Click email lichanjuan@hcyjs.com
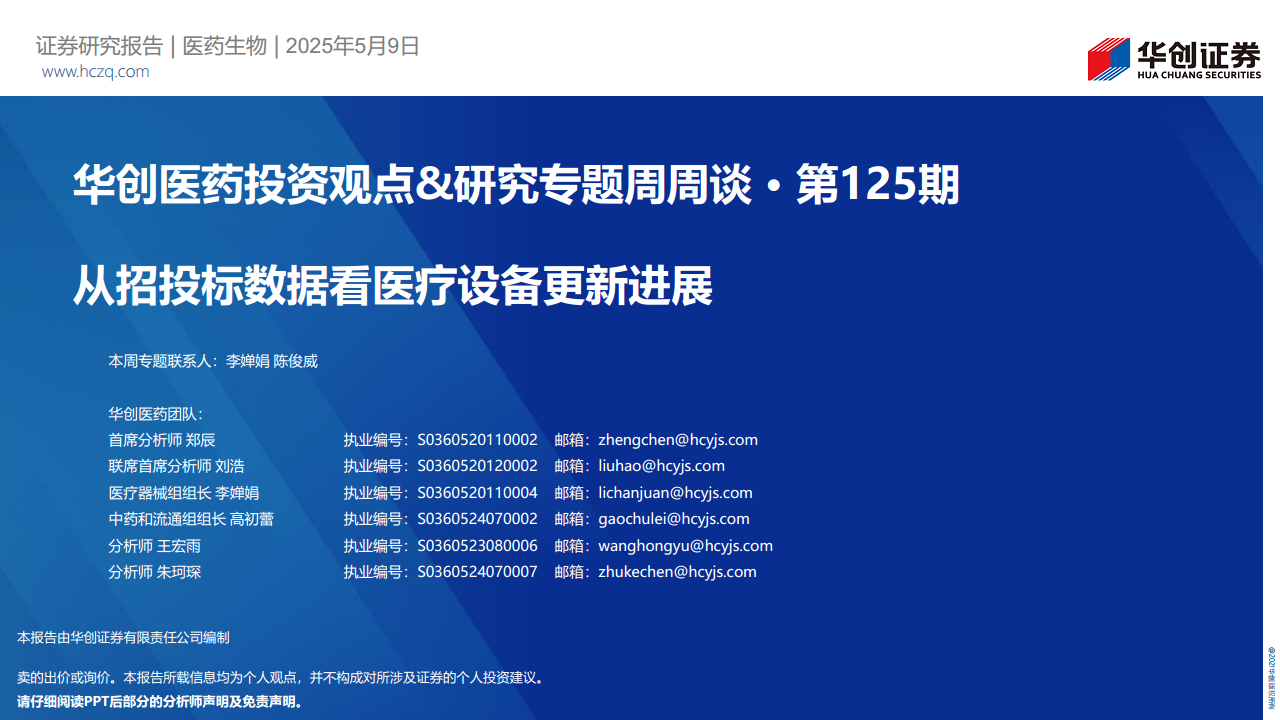The image size is (1280, 720). click(x=676, y=493)
